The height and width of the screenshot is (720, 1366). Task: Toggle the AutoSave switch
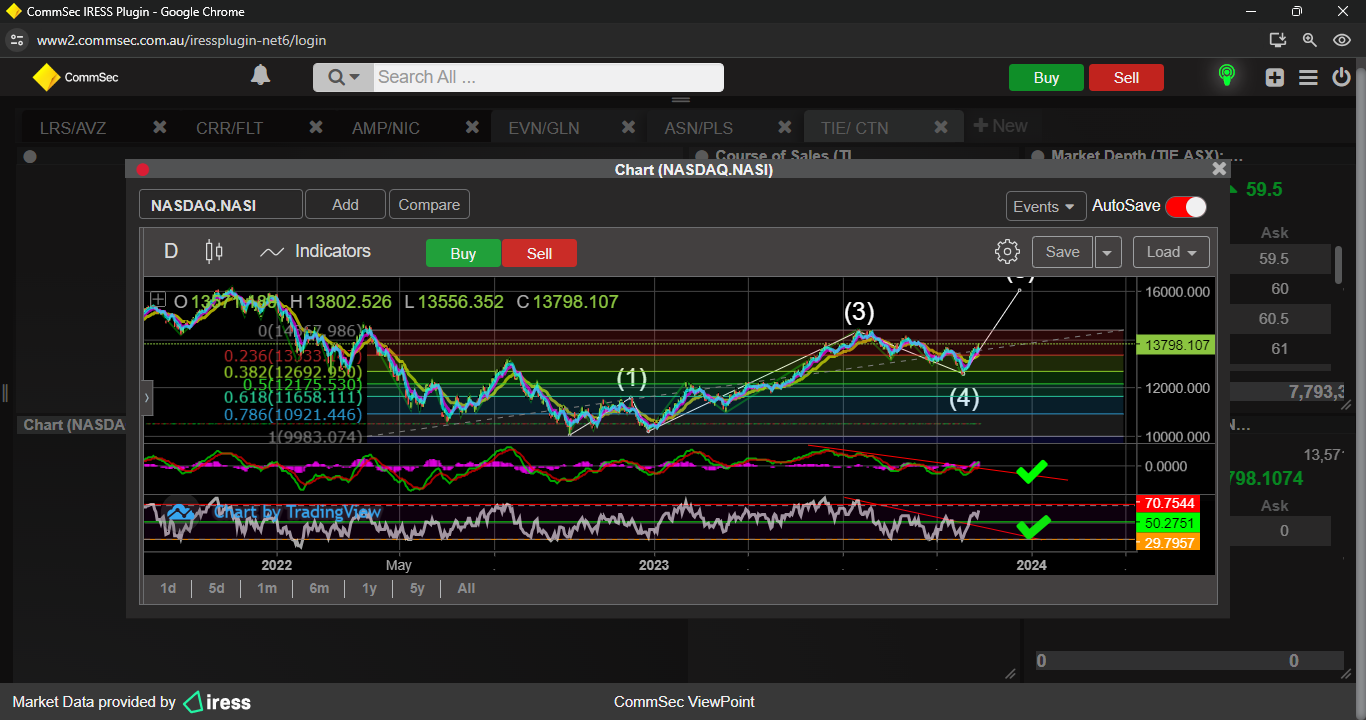click(1186, 206)
